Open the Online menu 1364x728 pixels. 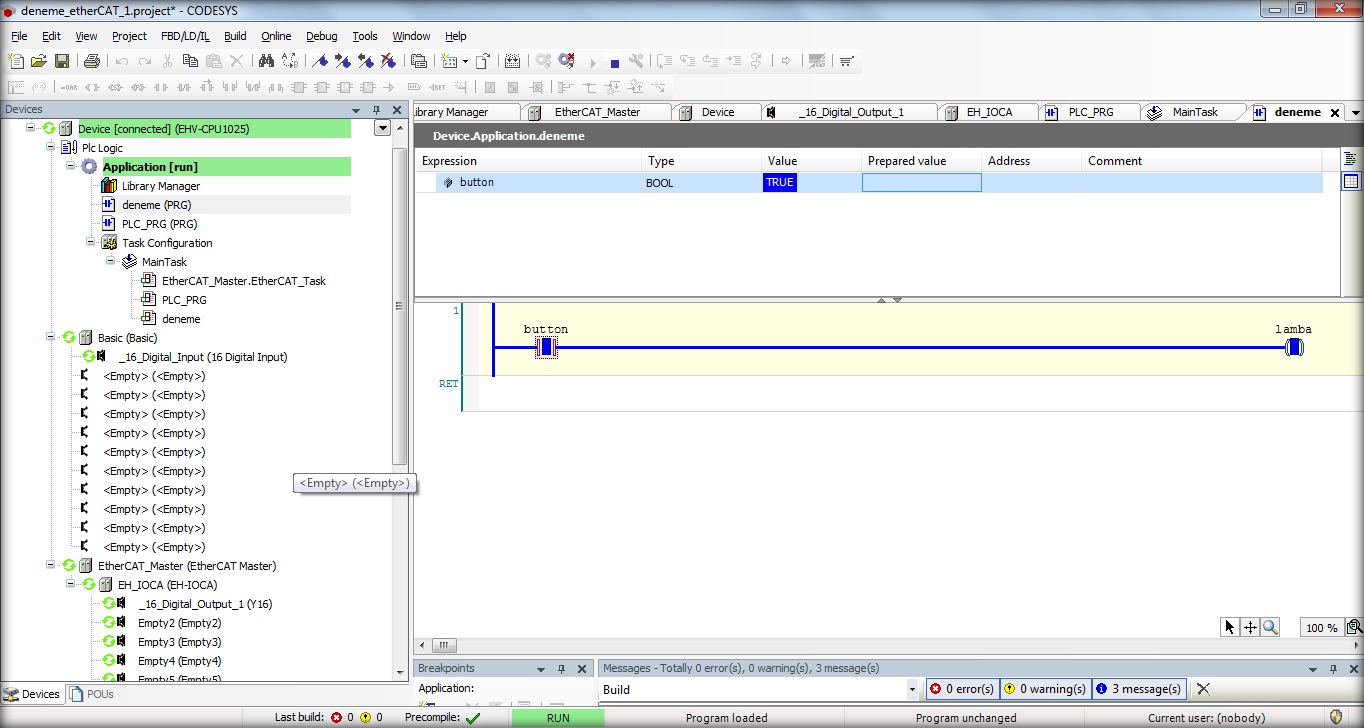276,36
